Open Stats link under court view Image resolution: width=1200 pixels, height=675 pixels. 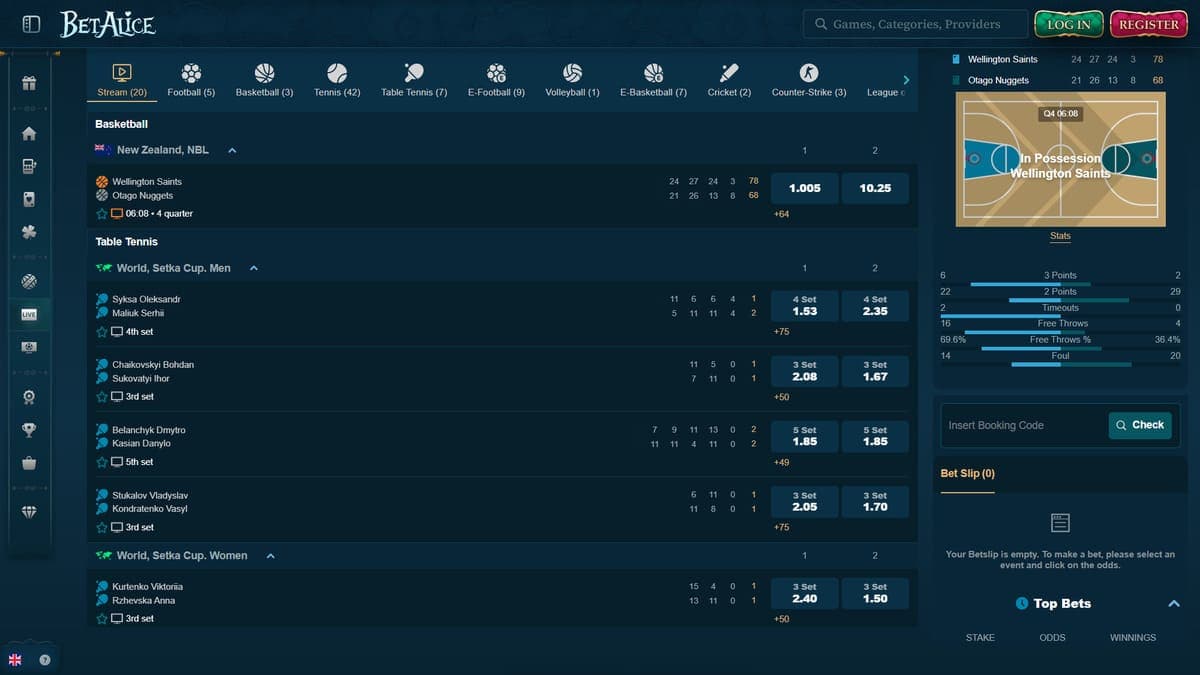coord(1060,237)
